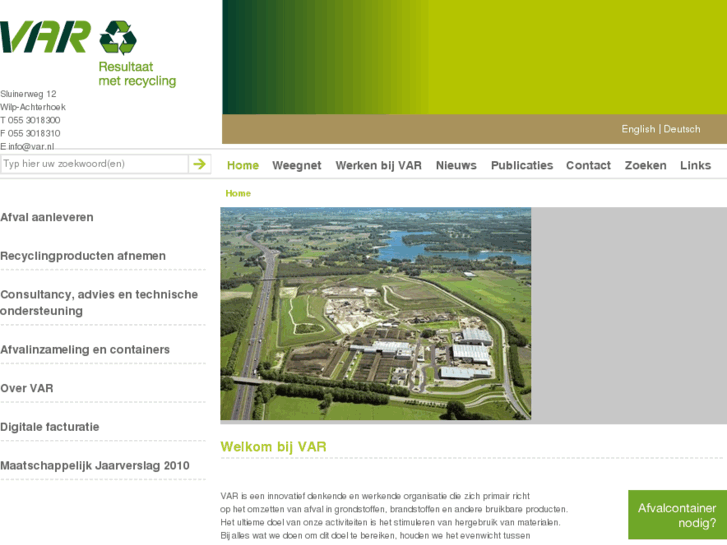This screenshot has height=545, width=727.
Task: Open the Home menu item
Action: (x=243, y=166)
